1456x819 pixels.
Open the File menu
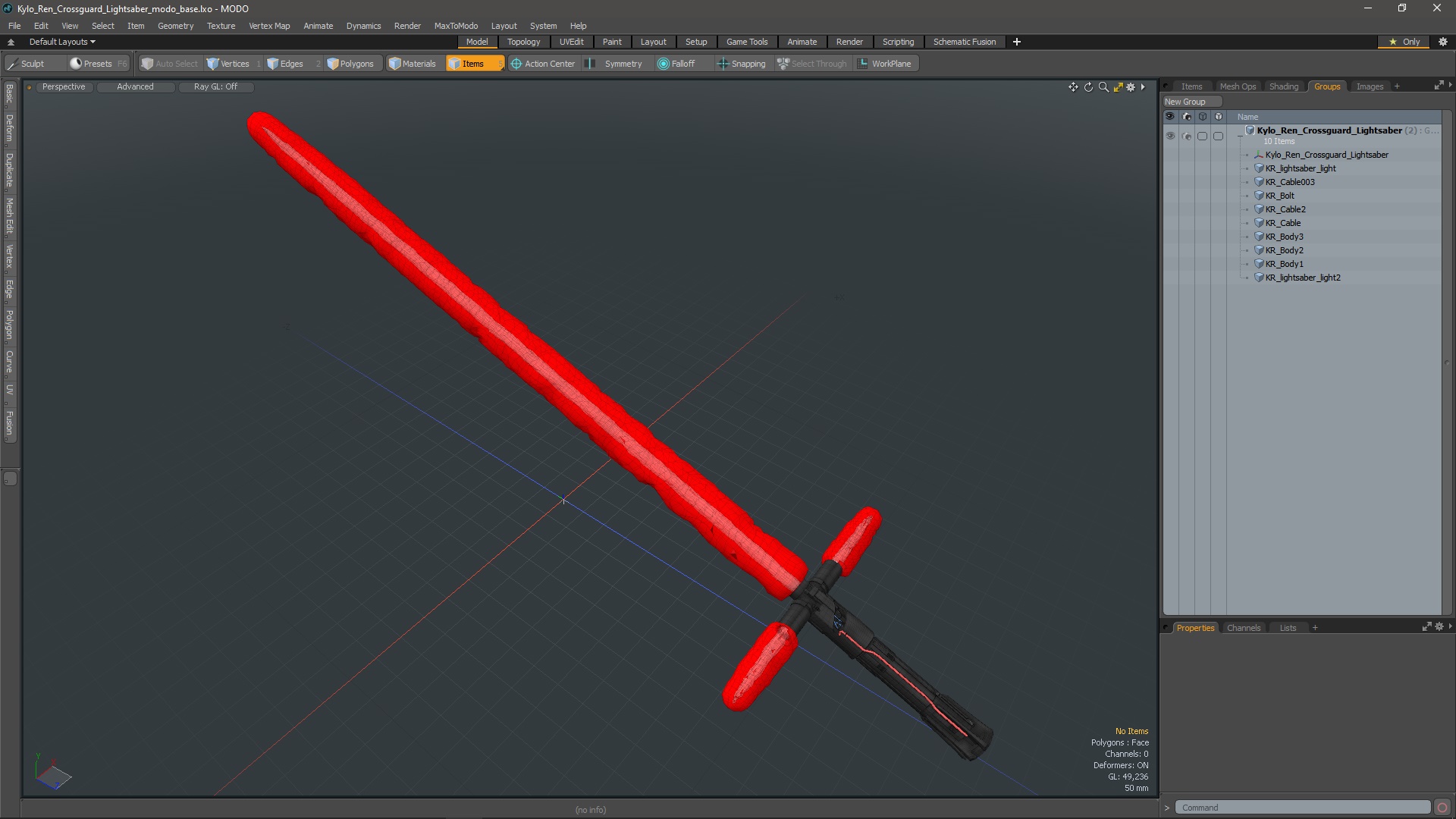(x=14, y=26)
